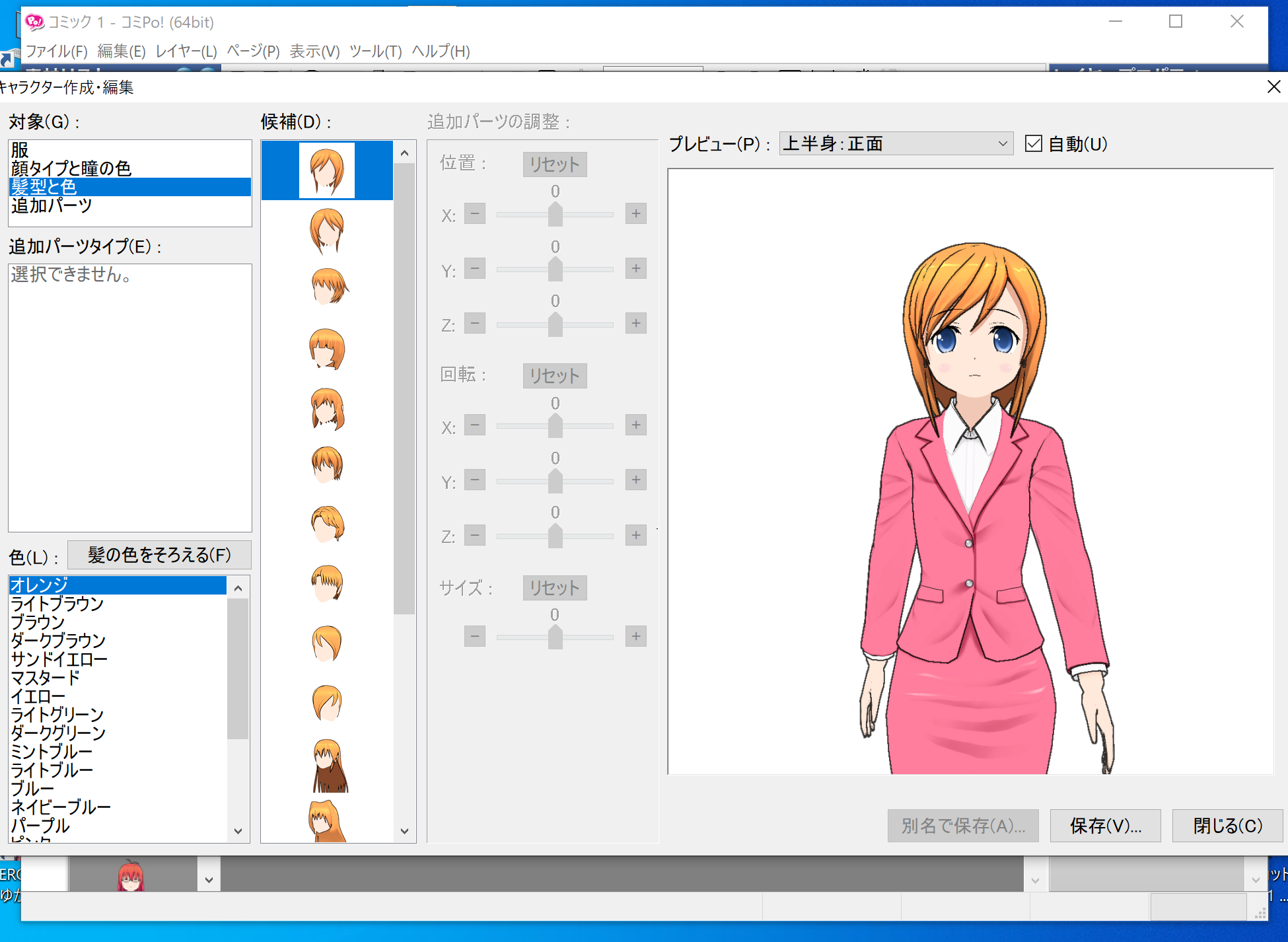Open the プレビュー view dropdown
Screen dimensions: 1288x942
(x=896, y=143)
